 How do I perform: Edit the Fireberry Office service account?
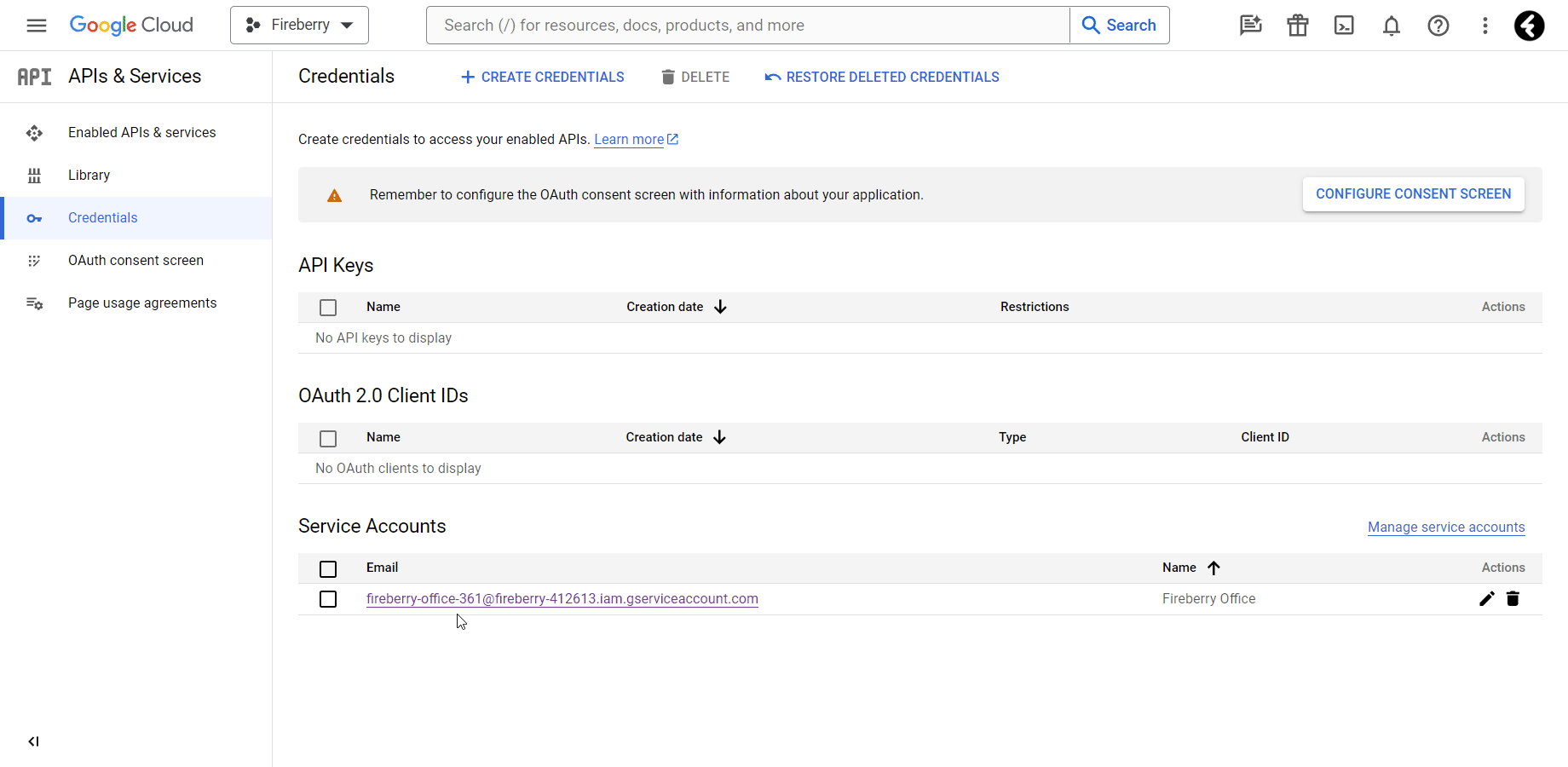point(1487,599)
